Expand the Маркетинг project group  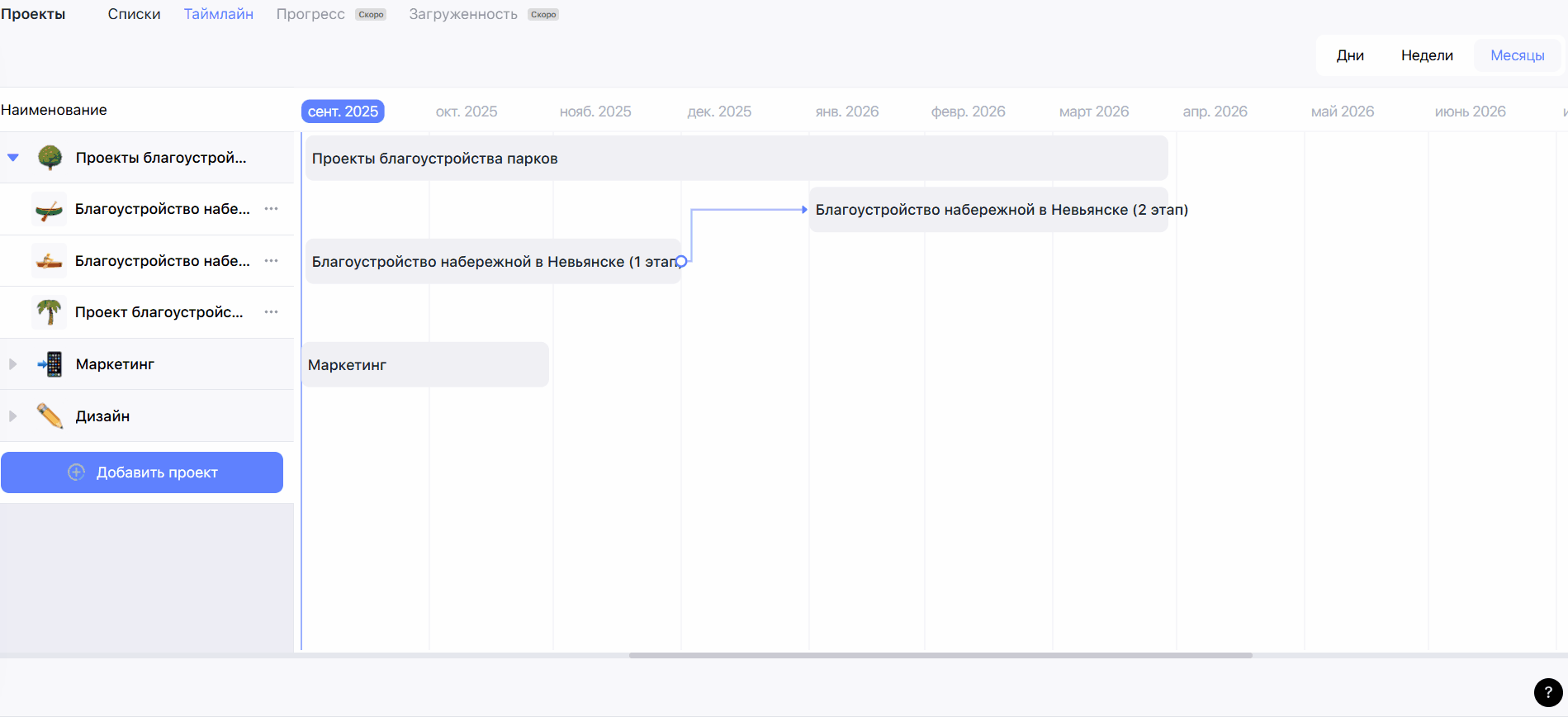13,364
